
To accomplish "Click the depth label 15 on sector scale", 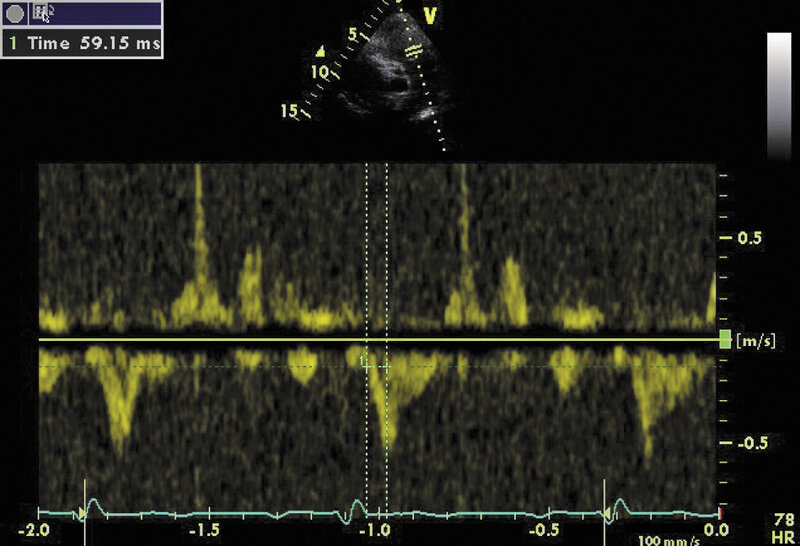I will tap(289, 111).
